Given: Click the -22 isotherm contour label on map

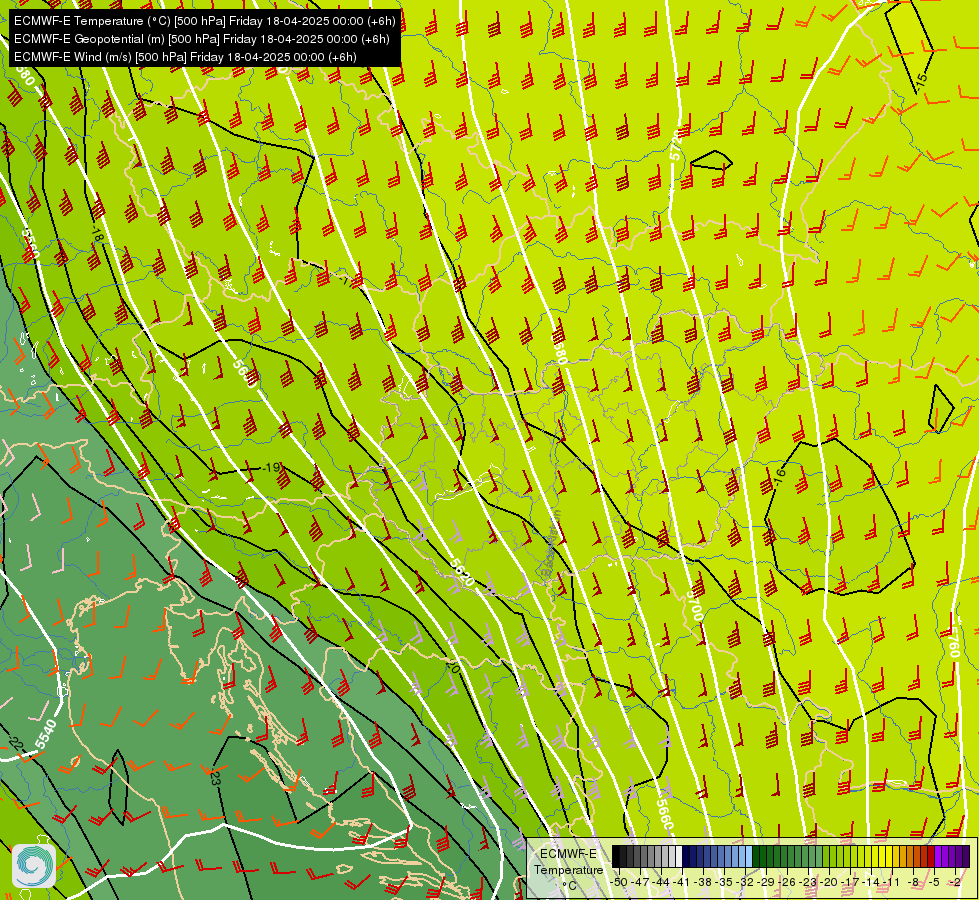Looking at the screenshot, I should click(15, 744).
